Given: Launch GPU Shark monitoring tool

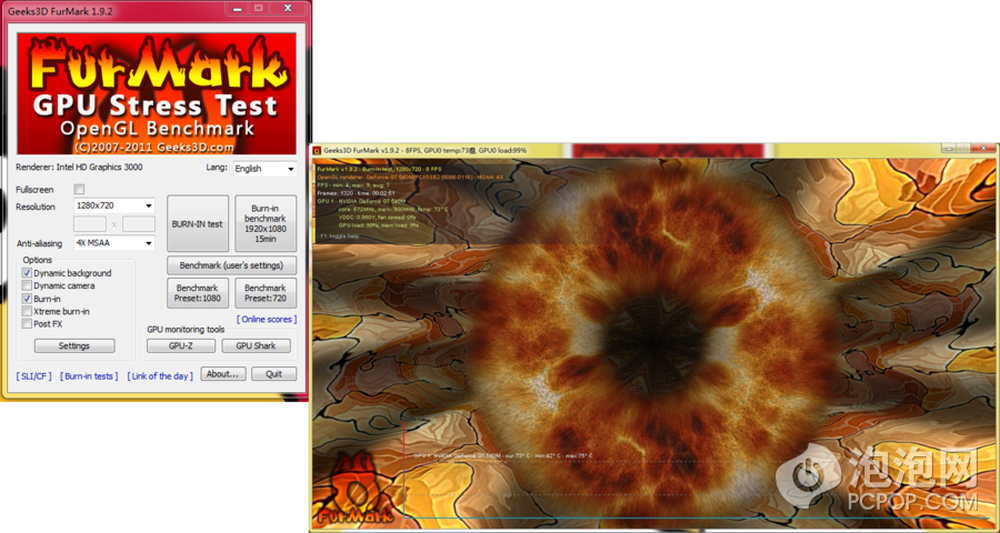Looking at the screenshot, I should [256, 346].
